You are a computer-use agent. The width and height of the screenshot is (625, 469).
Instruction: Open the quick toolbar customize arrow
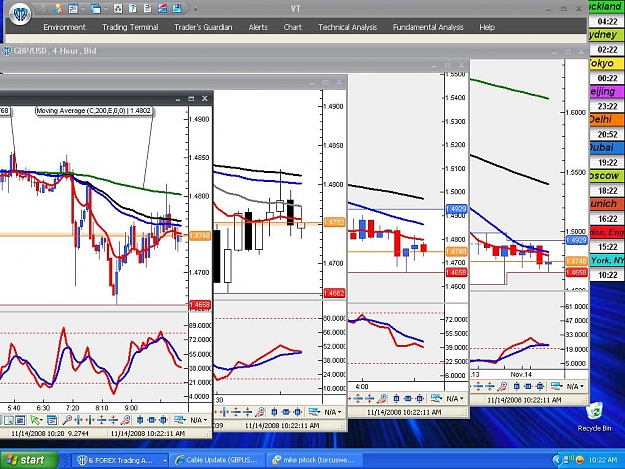pyautogui.click(x=195, y=9)
